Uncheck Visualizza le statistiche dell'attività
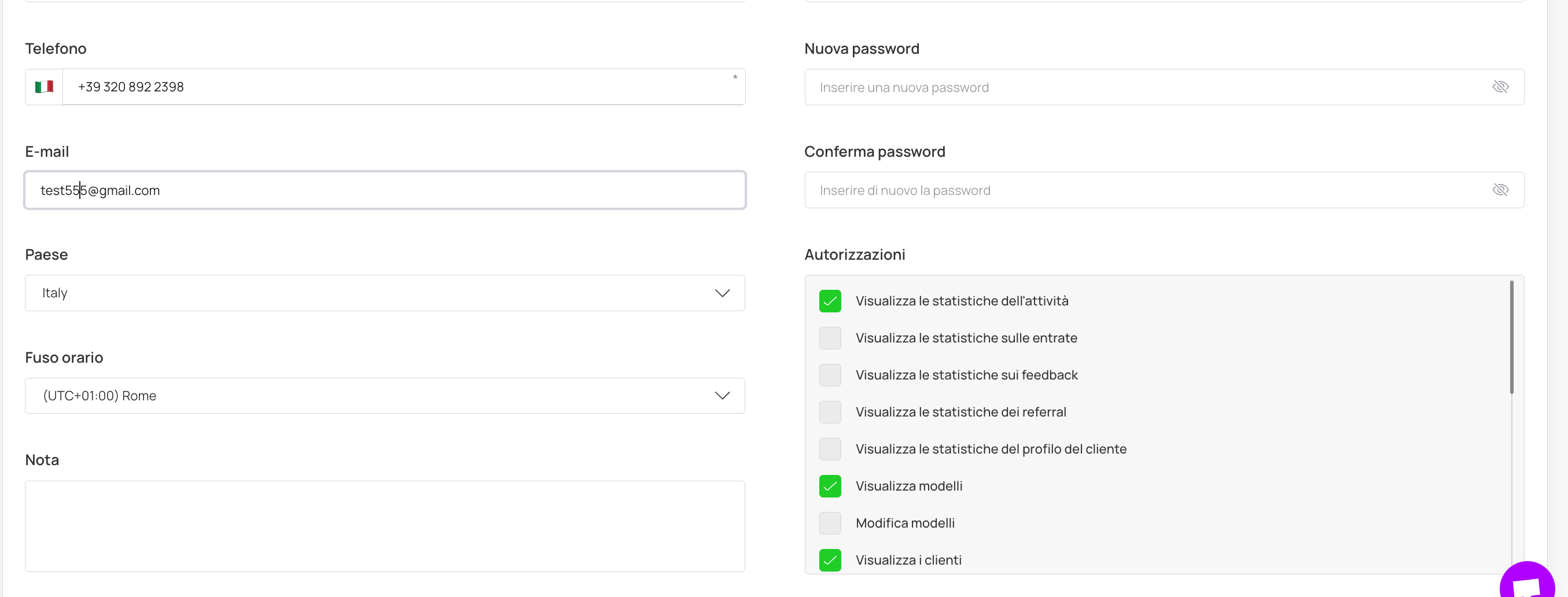Screen dimensions: 1568x597 (x=830, y=301)
